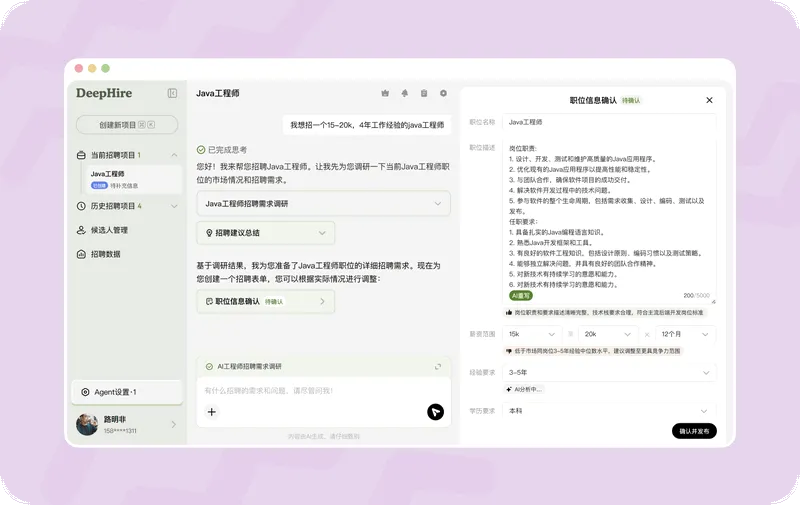Click the 确认并发布 button
The image size is (800, 505).
coord(694,431)
